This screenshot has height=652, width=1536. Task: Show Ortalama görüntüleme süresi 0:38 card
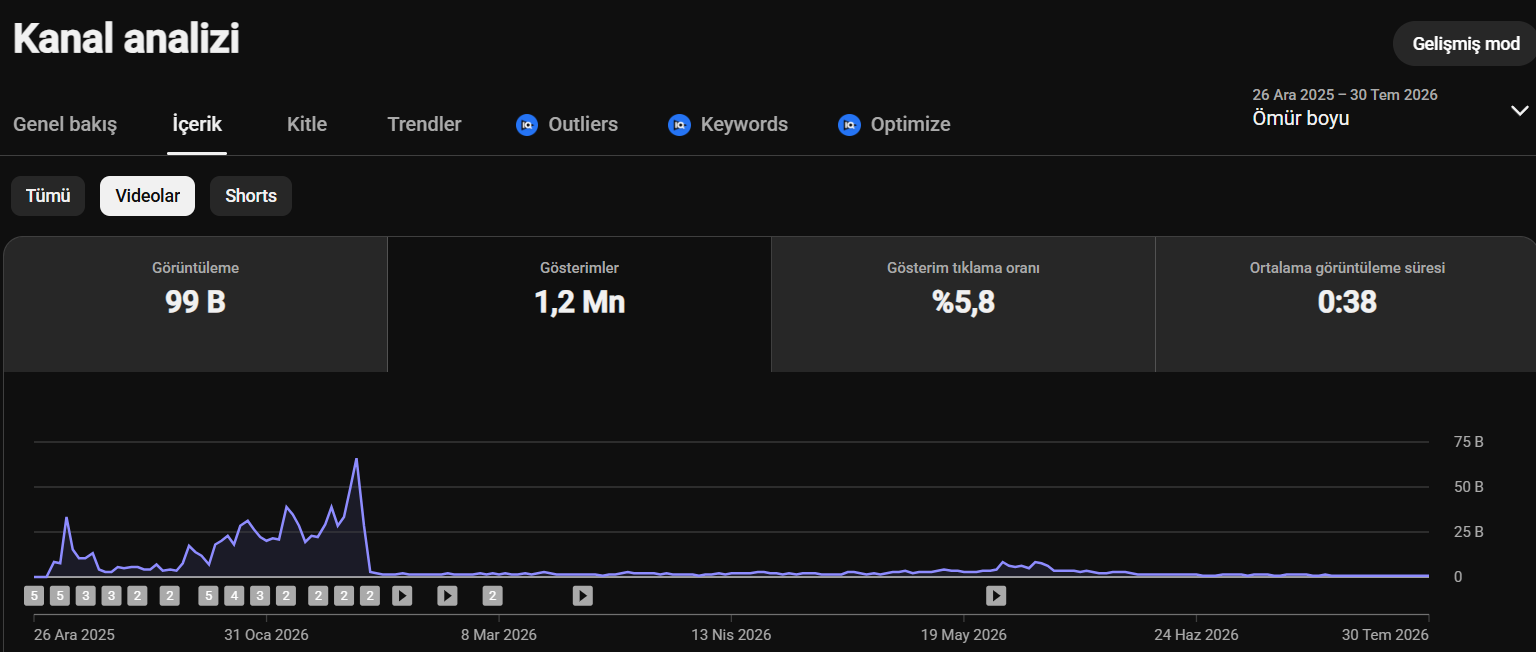click(1346, 304)
